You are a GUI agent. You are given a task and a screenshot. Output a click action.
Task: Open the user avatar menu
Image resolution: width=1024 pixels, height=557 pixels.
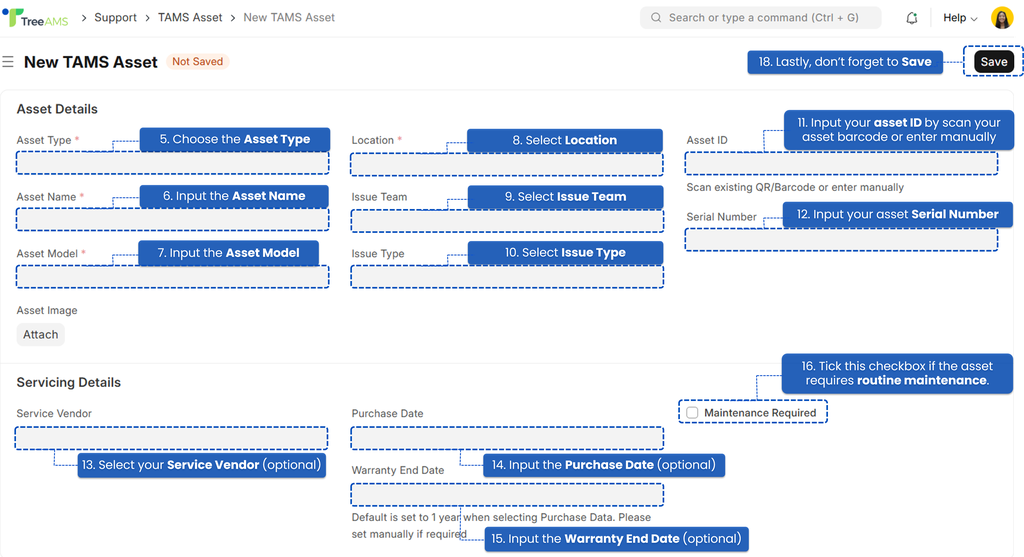1002,18
